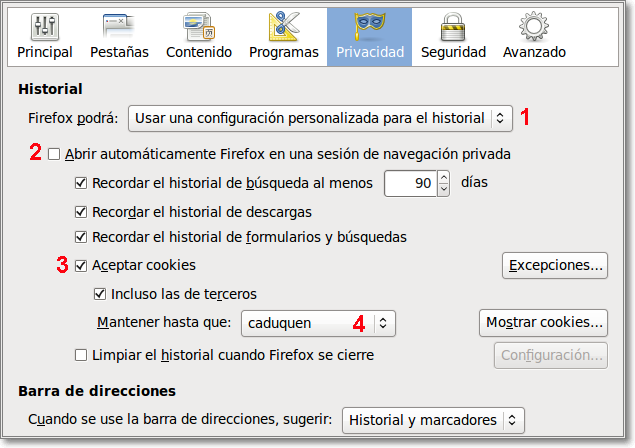Choose the Privacidad mask icon
This screenshot has width=635, height=448.
(x=369, y=26)
